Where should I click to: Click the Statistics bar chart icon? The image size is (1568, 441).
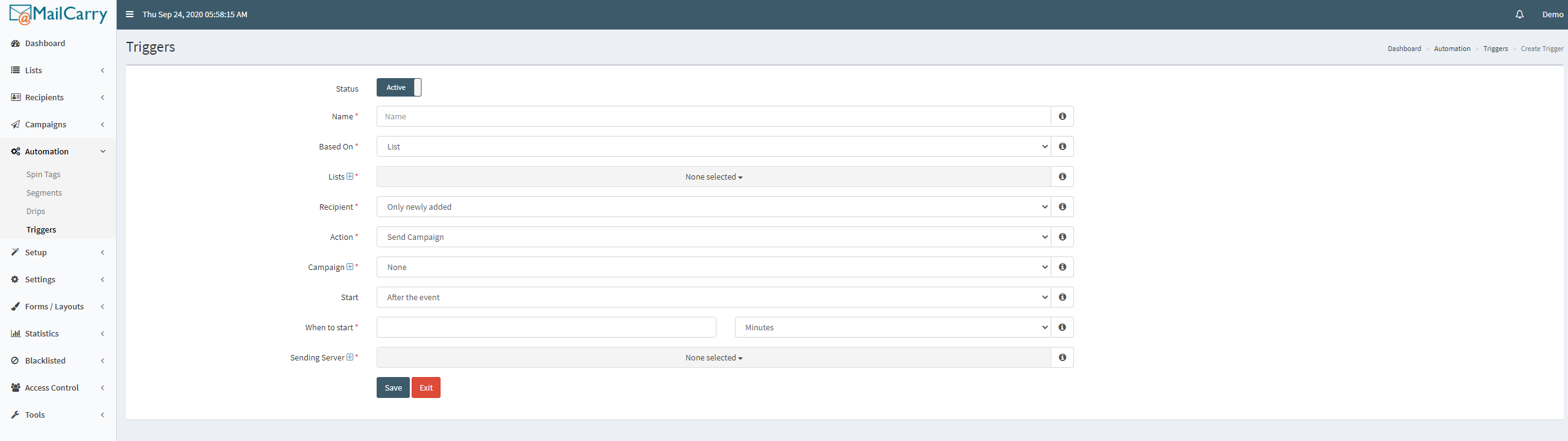(x=15, y=333)
